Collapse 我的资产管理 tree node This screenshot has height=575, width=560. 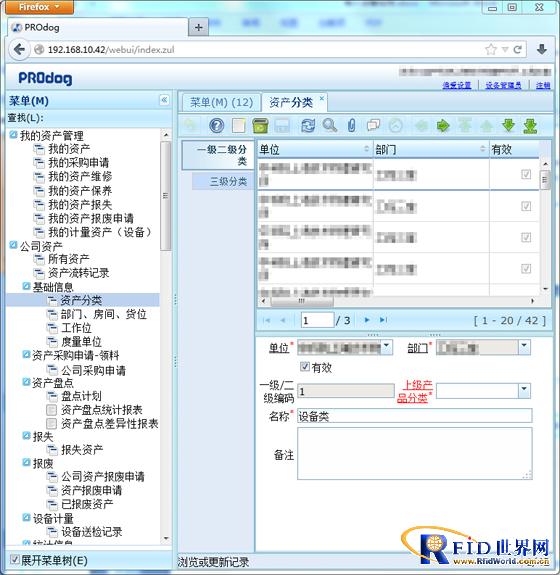point(13,135)
